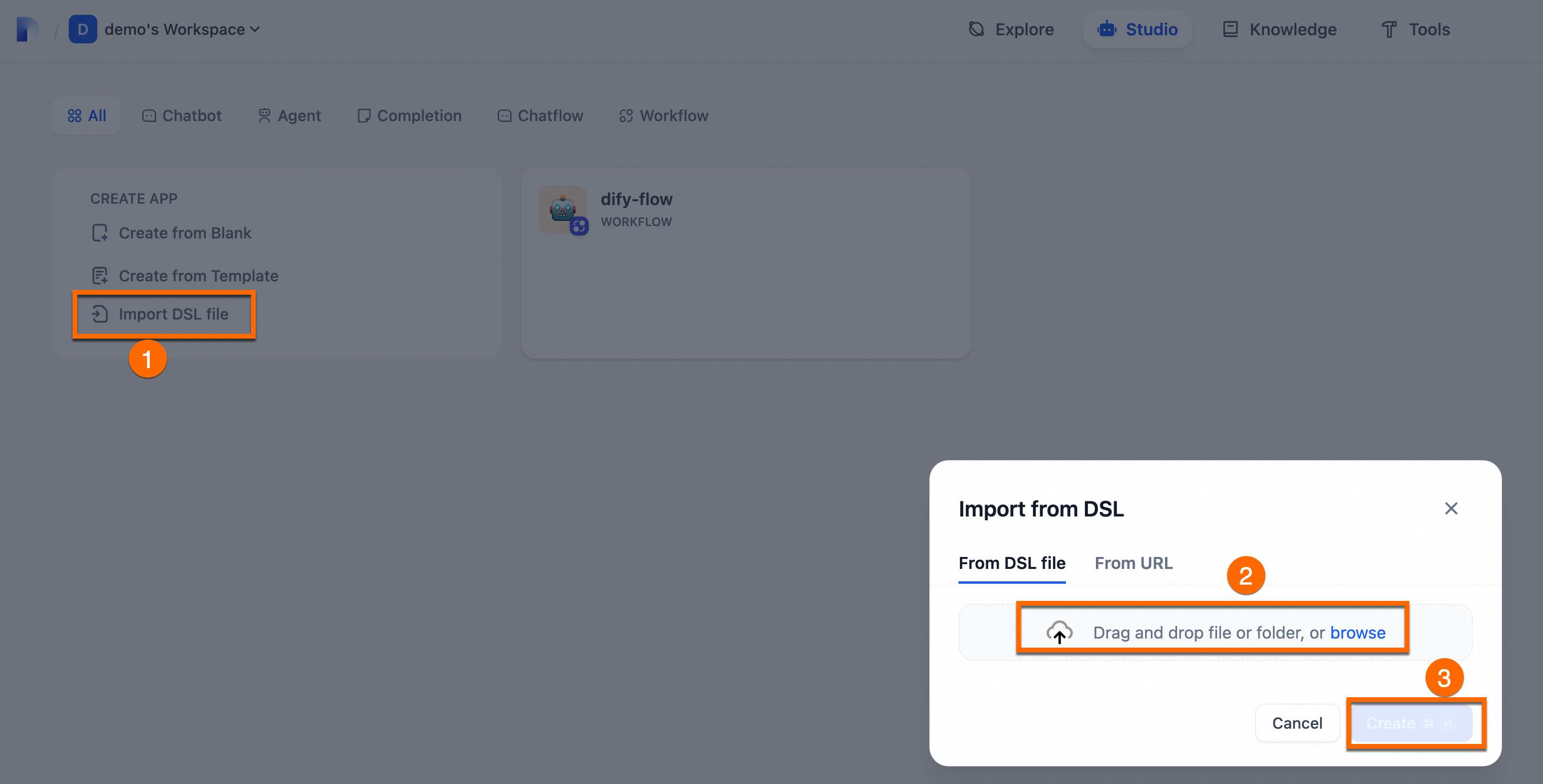The image size is (1543, 784).
Task: Show only Workflow apps
Action: [663, 115]
